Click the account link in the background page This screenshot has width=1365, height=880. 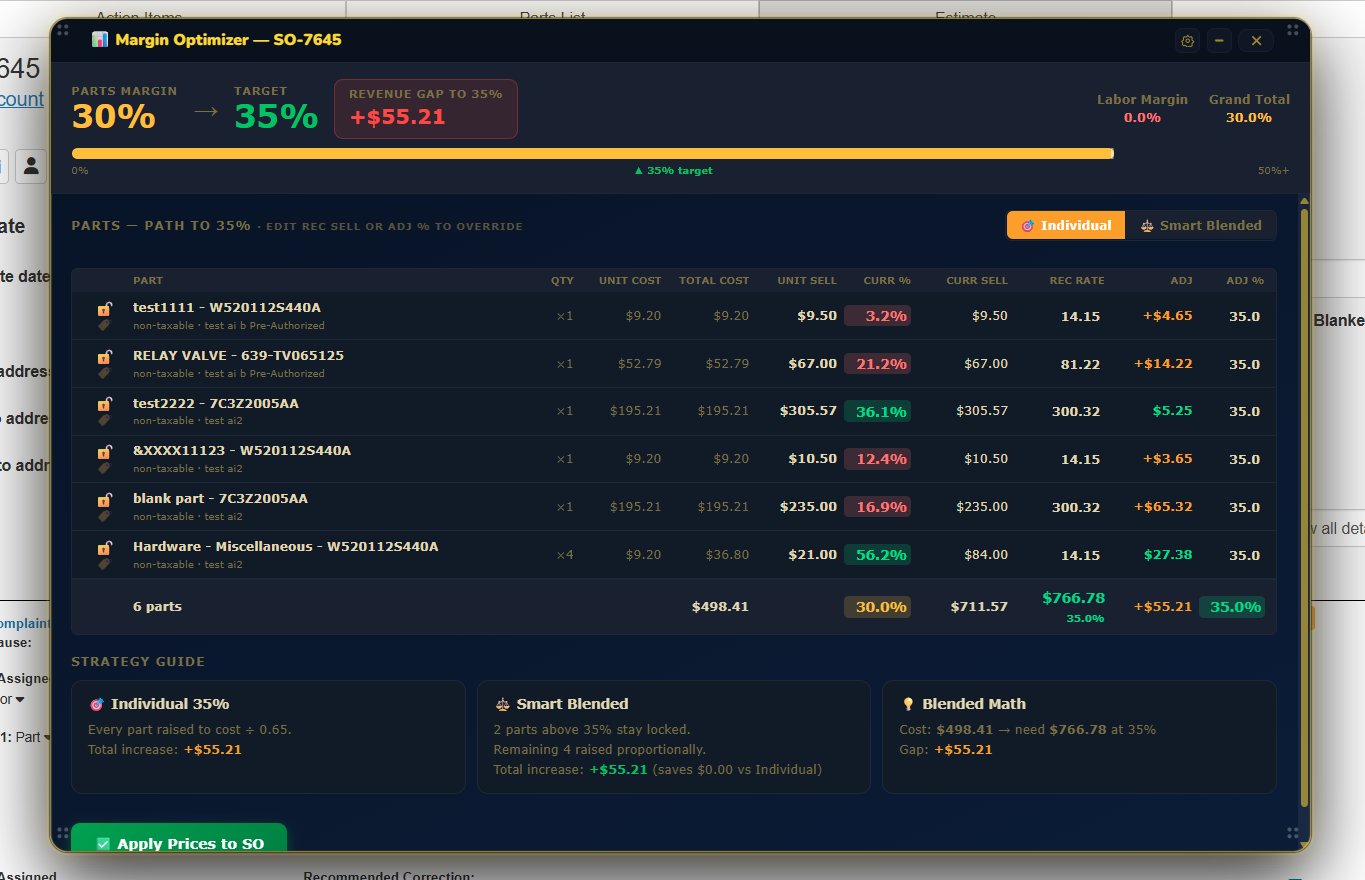[22, 99]
